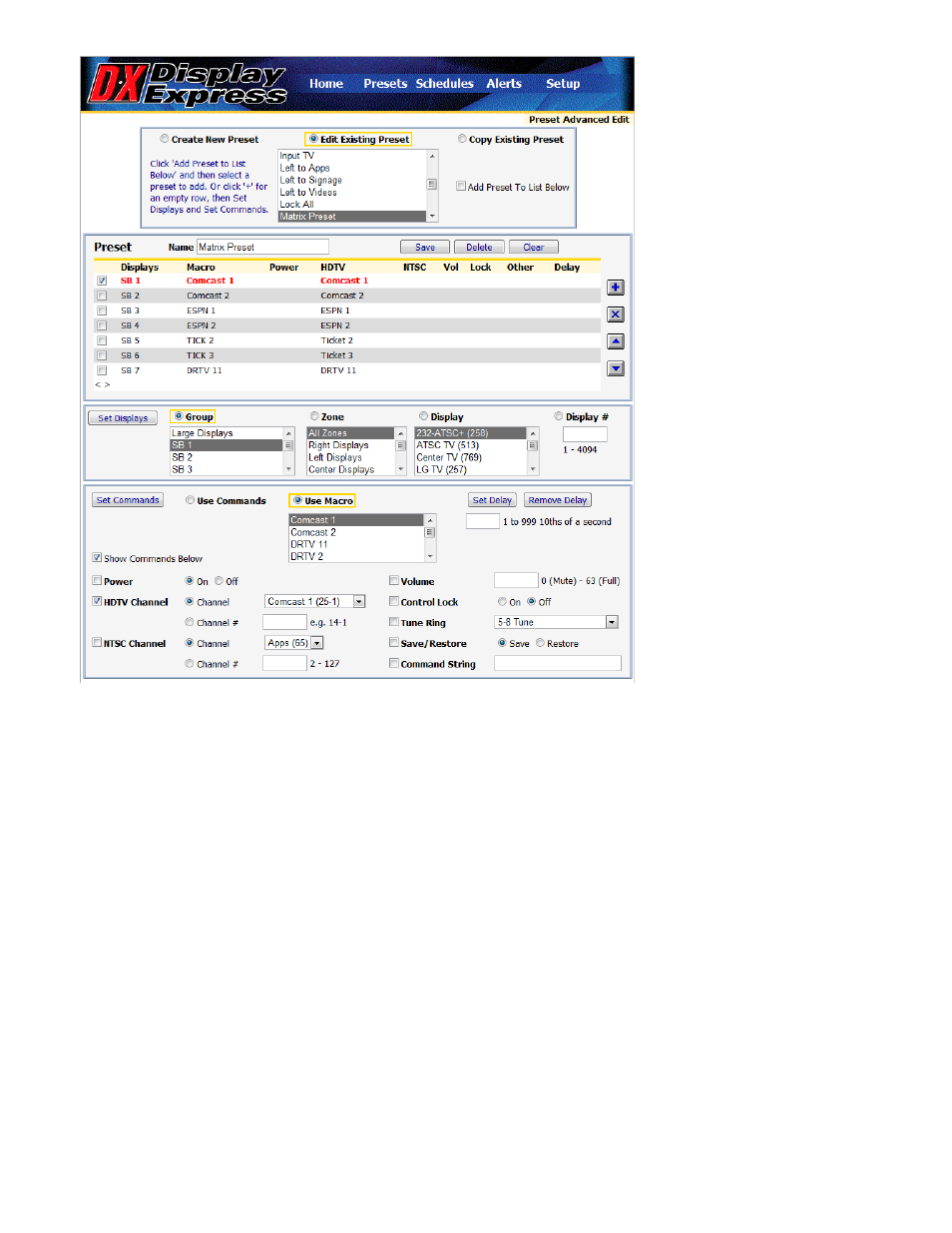Click the preset Name input field

pyautogui.click(x=262, y=247)
